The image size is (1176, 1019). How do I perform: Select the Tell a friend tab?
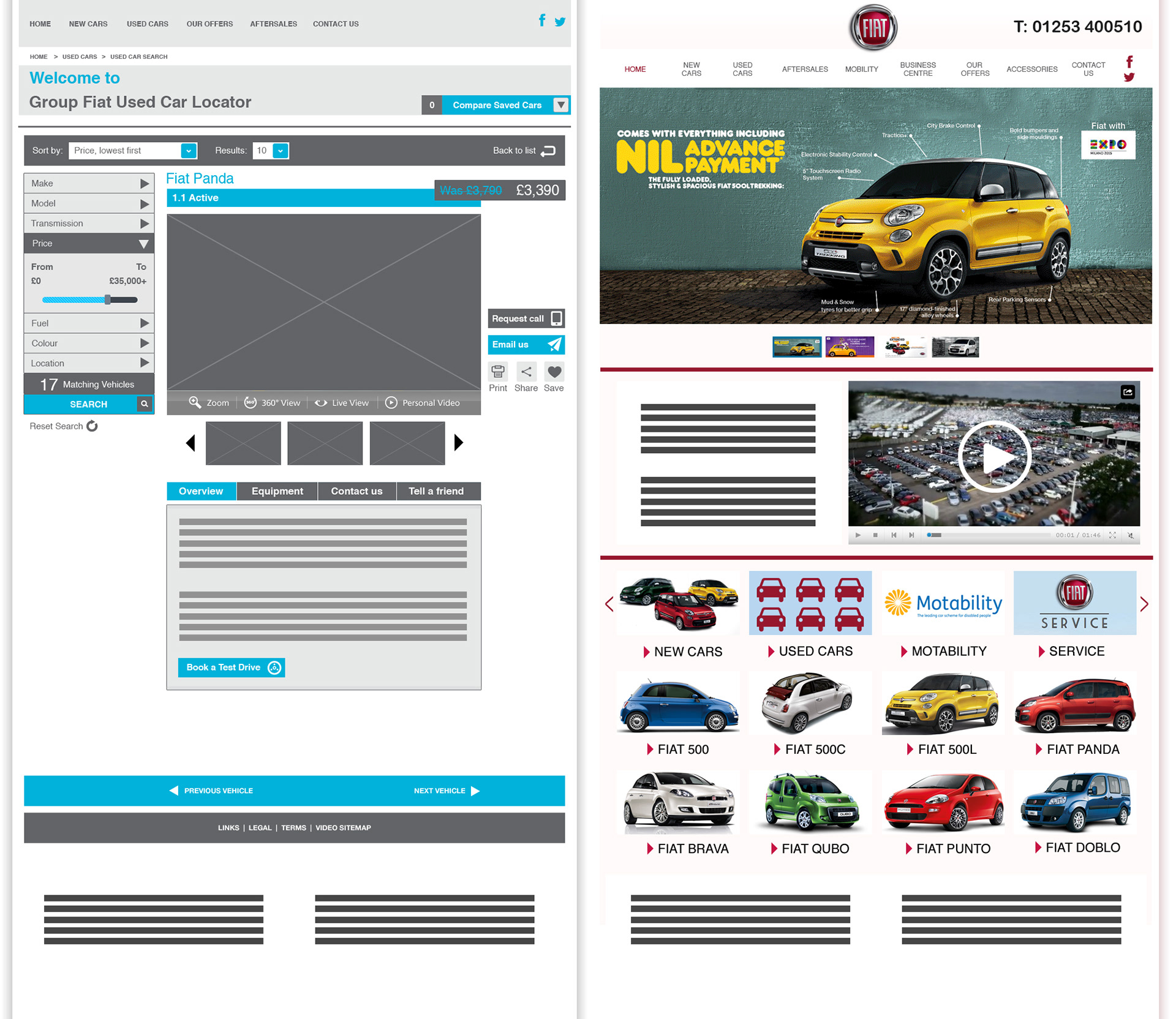439,491
